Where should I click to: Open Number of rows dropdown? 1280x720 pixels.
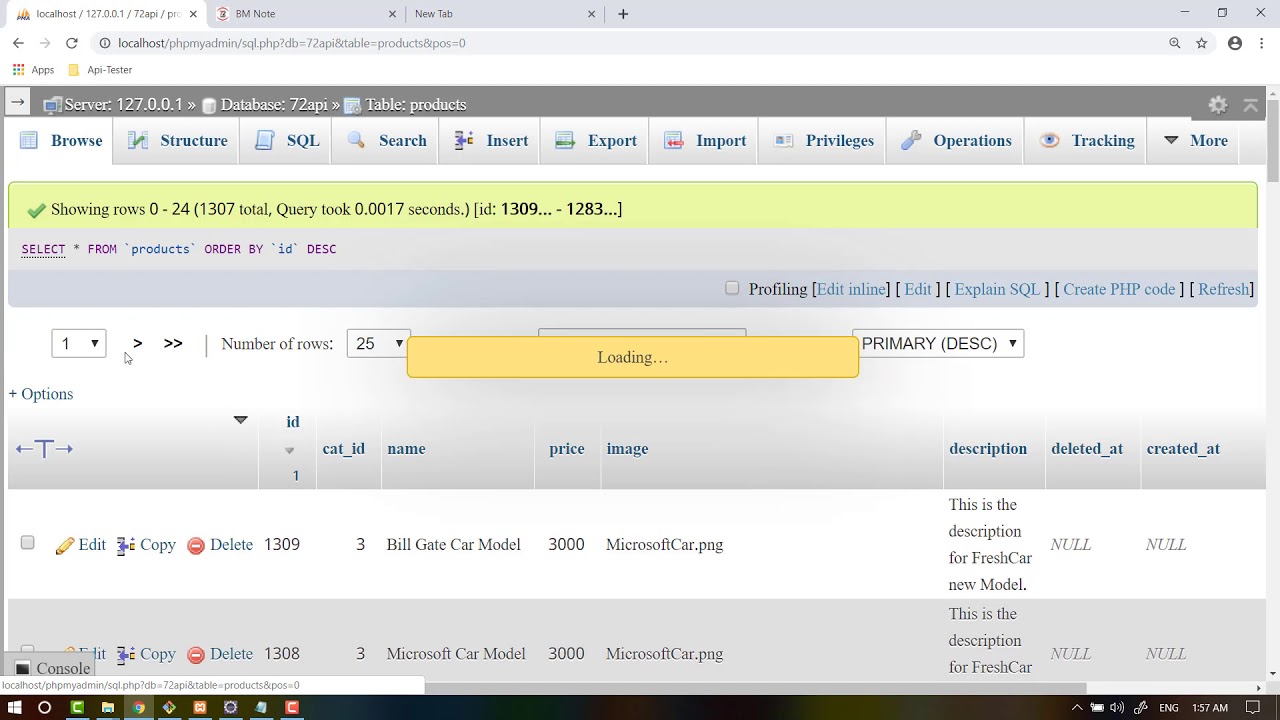pyautogui.click(x=378, y=343)
